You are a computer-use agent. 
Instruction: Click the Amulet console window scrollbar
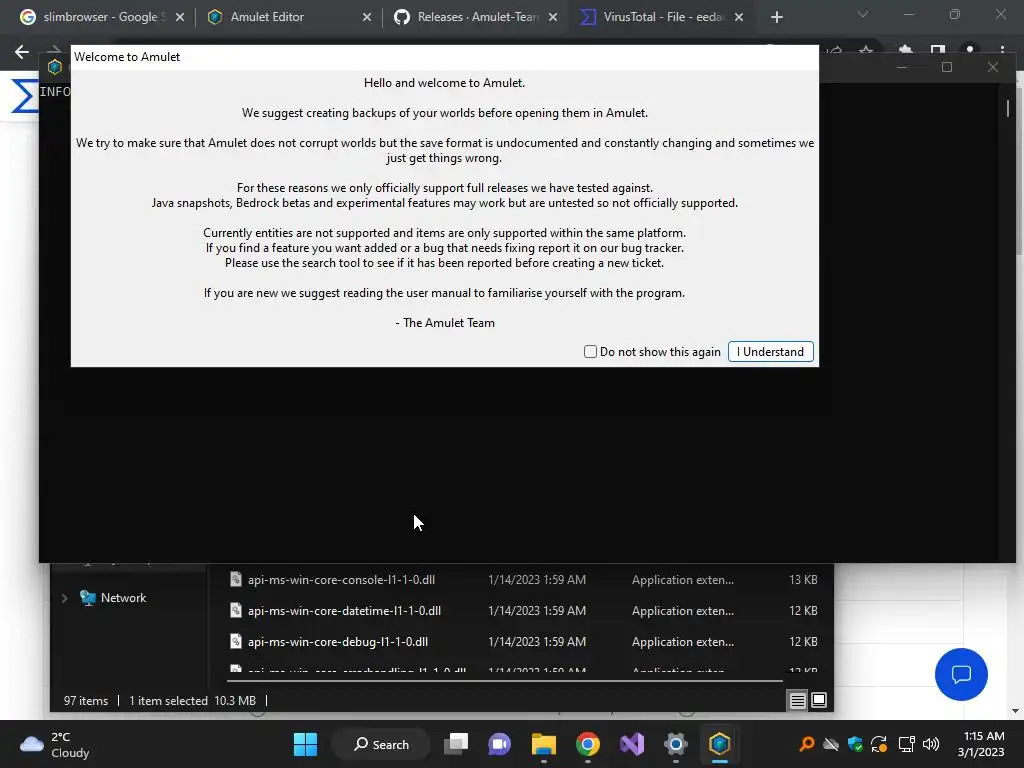coord(1008,108)
